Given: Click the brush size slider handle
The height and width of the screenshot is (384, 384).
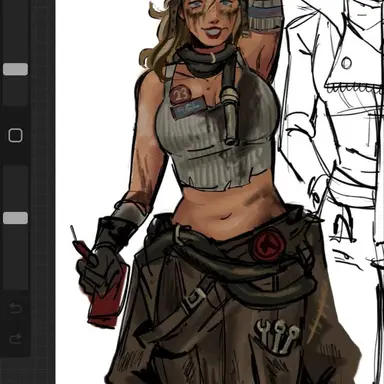Looking at the screenshot, I should [x=15, y=69].
